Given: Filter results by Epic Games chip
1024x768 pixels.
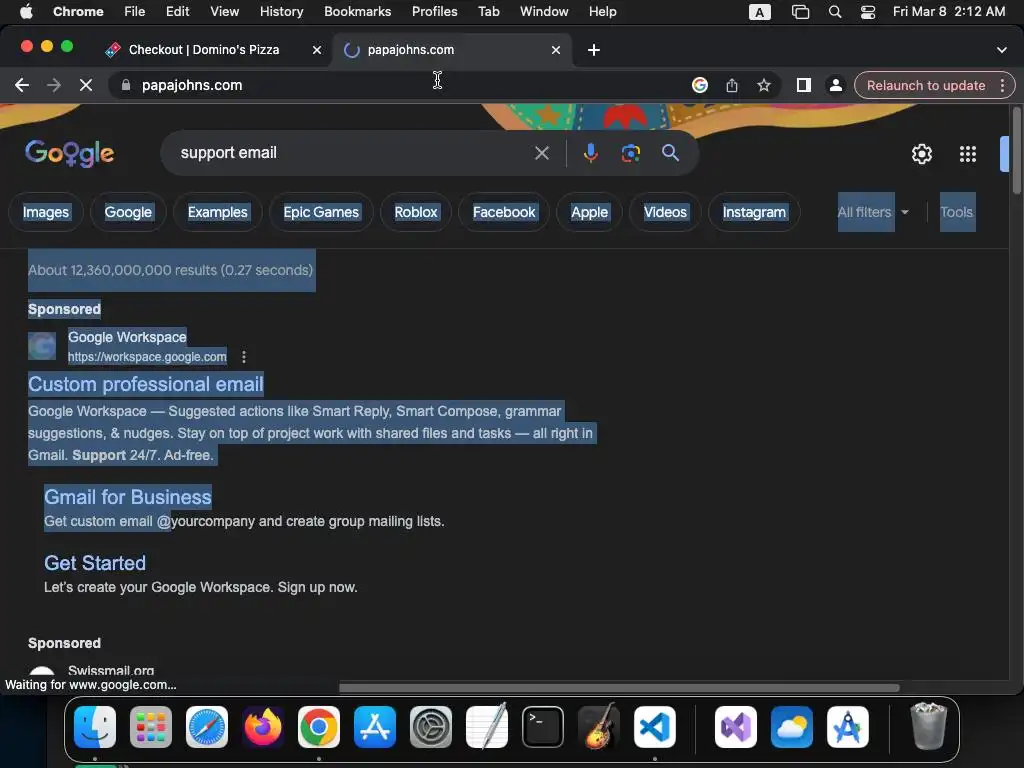Looking at the screenshot, I should (x=321, y=212).
